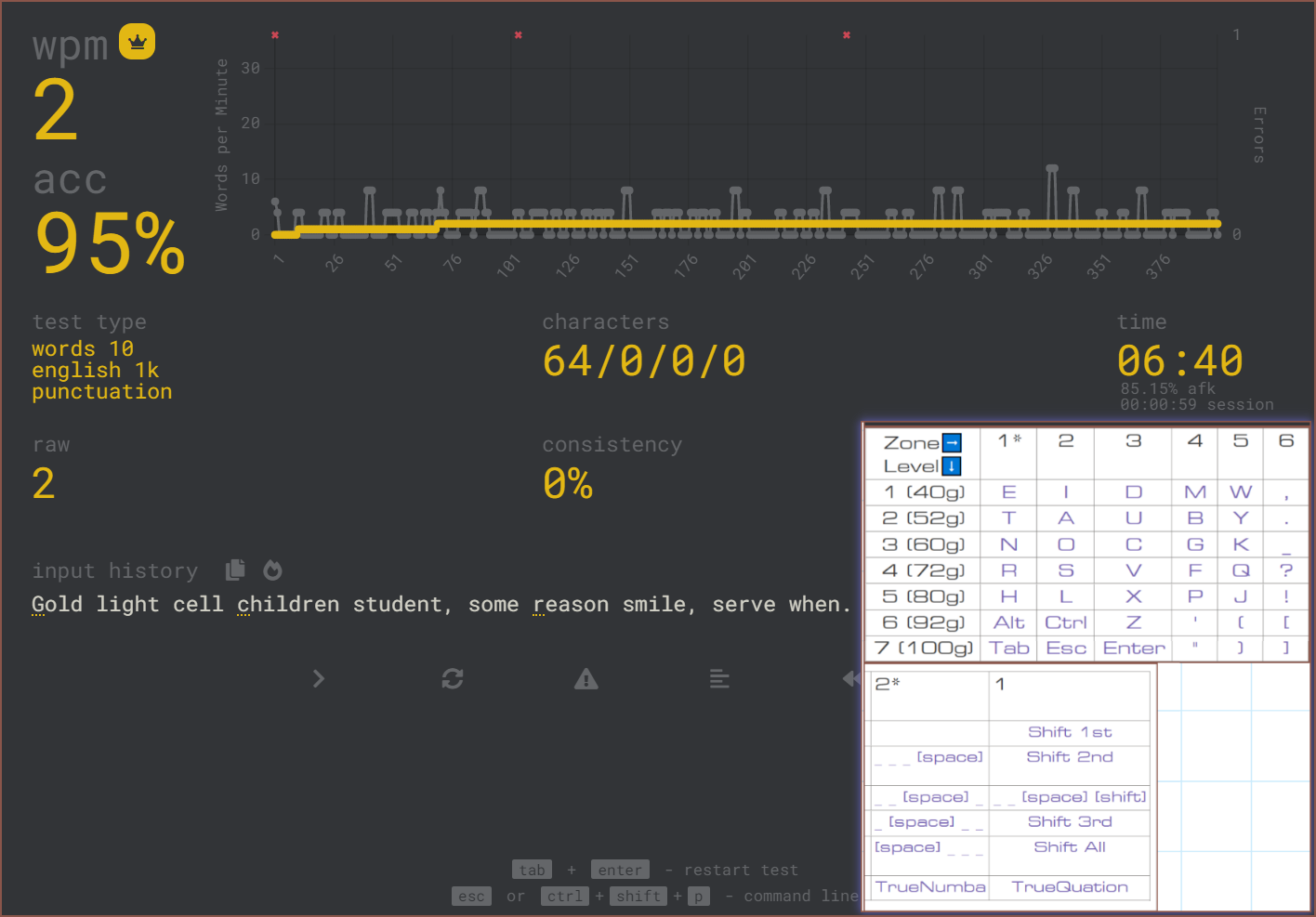This screenshot has height=917, width=1316.
Task: Click the crown icon beside wpm
Action: (137, 42)
